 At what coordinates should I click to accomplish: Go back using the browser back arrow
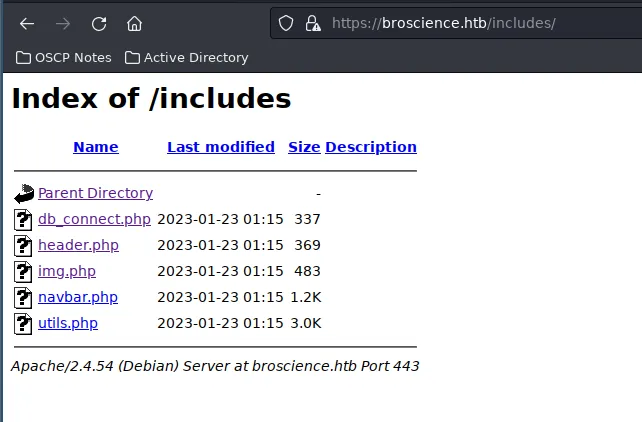pyautogui.click(x=27, y=24)
